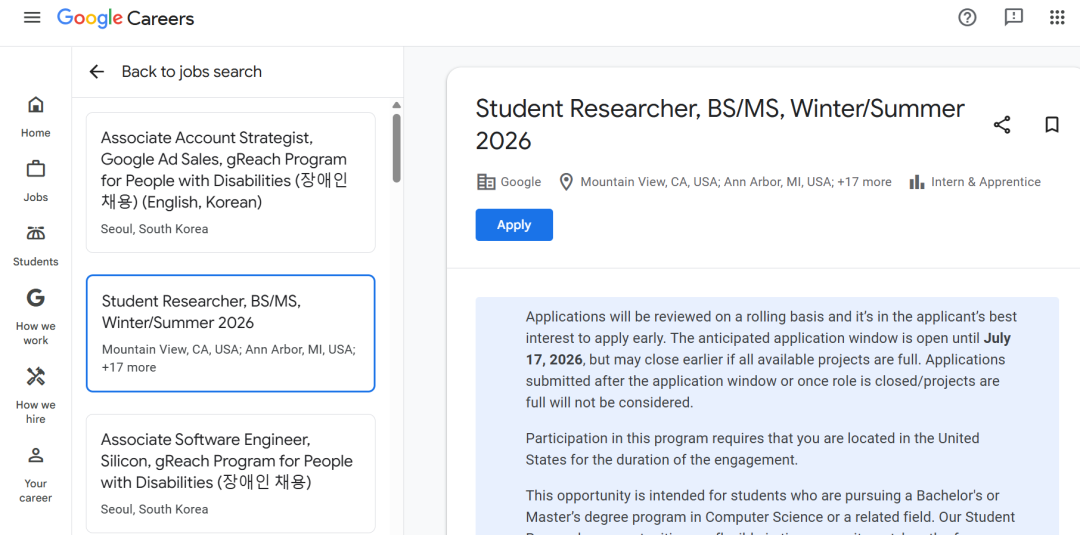Open the help question mark icon
Viewport: 1080px width, 535px height.
[x=967, y=17]
